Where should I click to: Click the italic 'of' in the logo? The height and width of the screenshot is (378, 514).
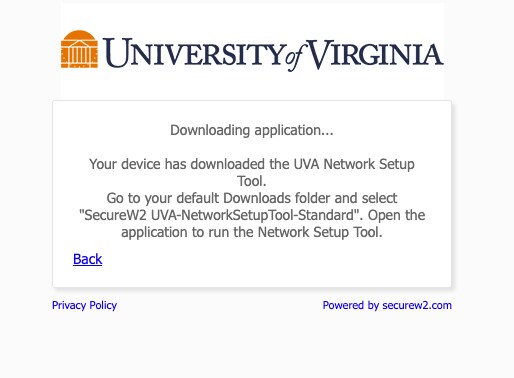point(294,57)
